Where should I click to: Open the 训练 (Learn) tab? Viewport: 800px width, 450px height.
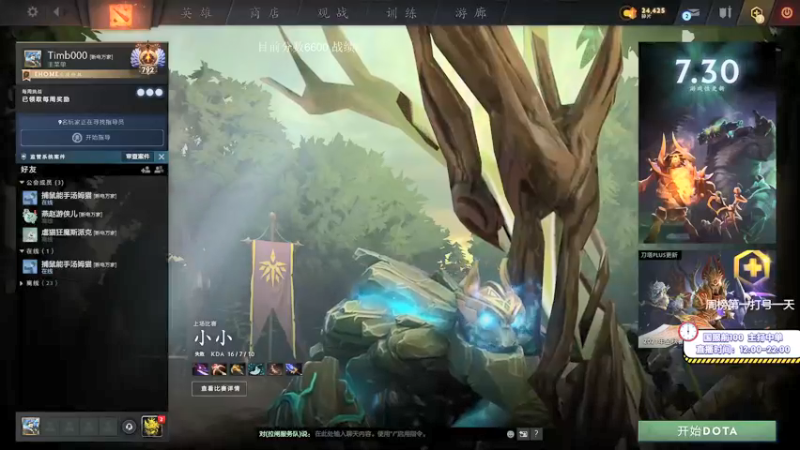[x=402, y=13]
